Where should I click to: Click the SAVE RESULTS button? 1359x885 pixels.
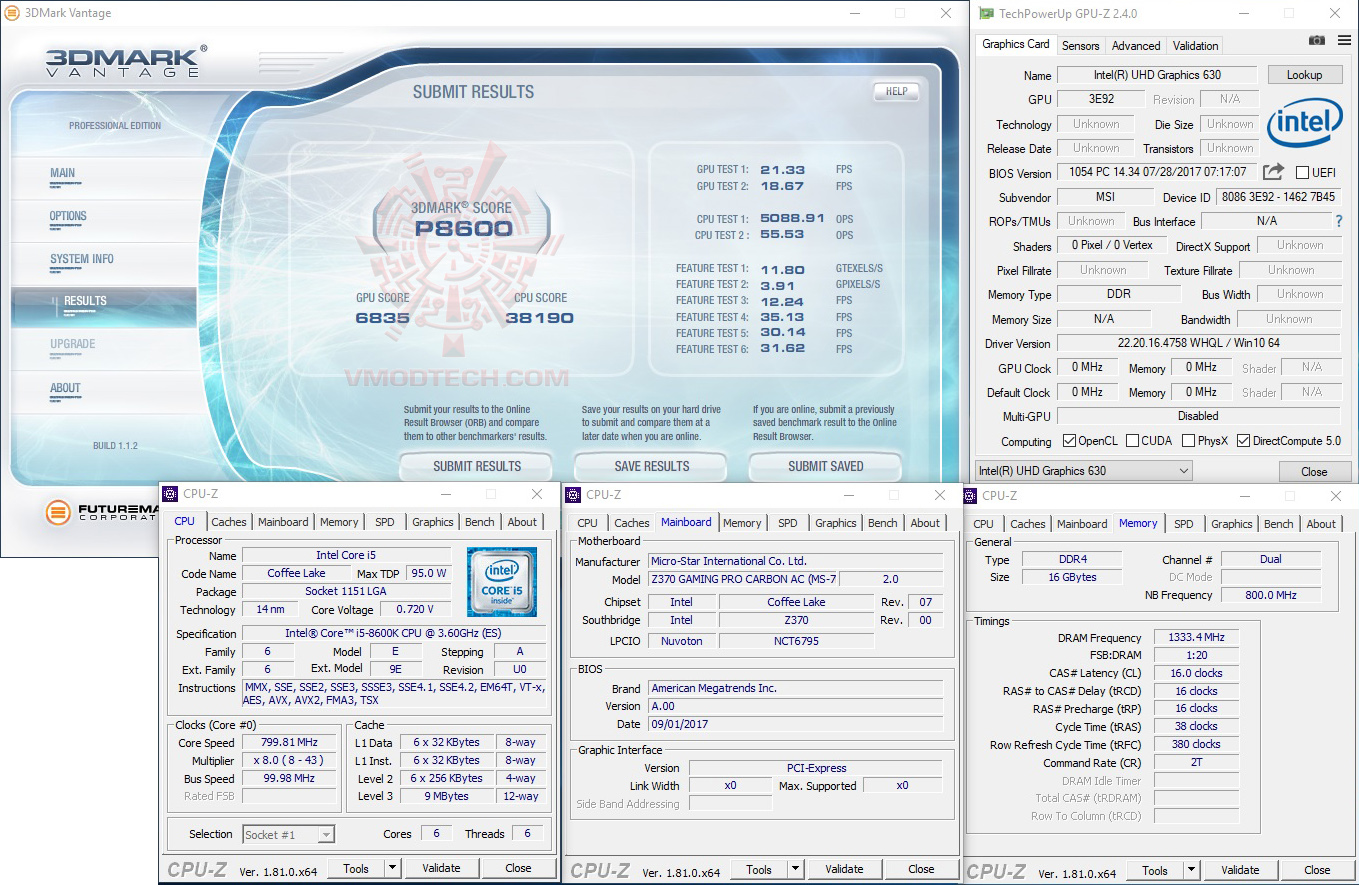point(651,466)
